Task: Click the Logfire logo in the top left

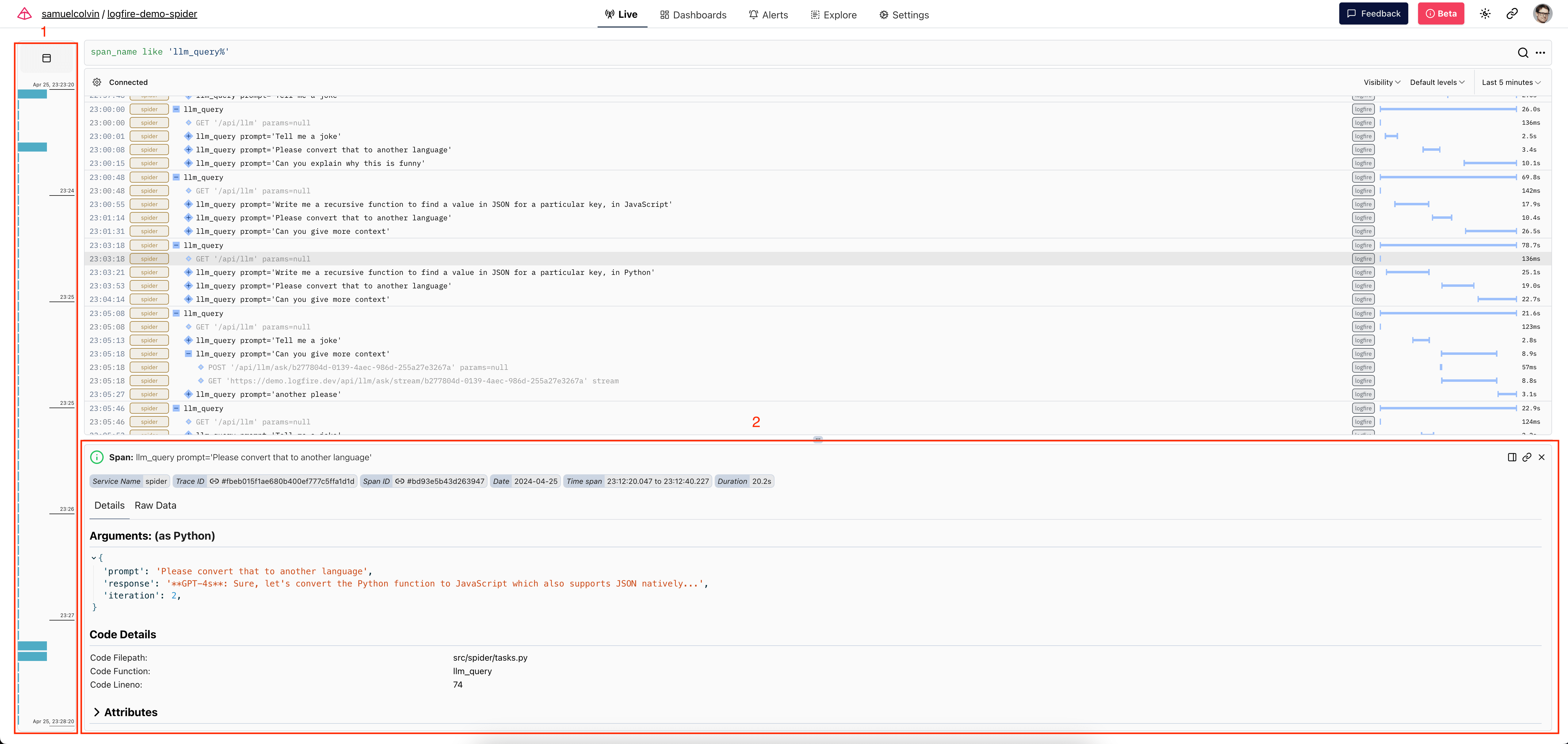Action: pyautogui.click(x=24, y=13)
